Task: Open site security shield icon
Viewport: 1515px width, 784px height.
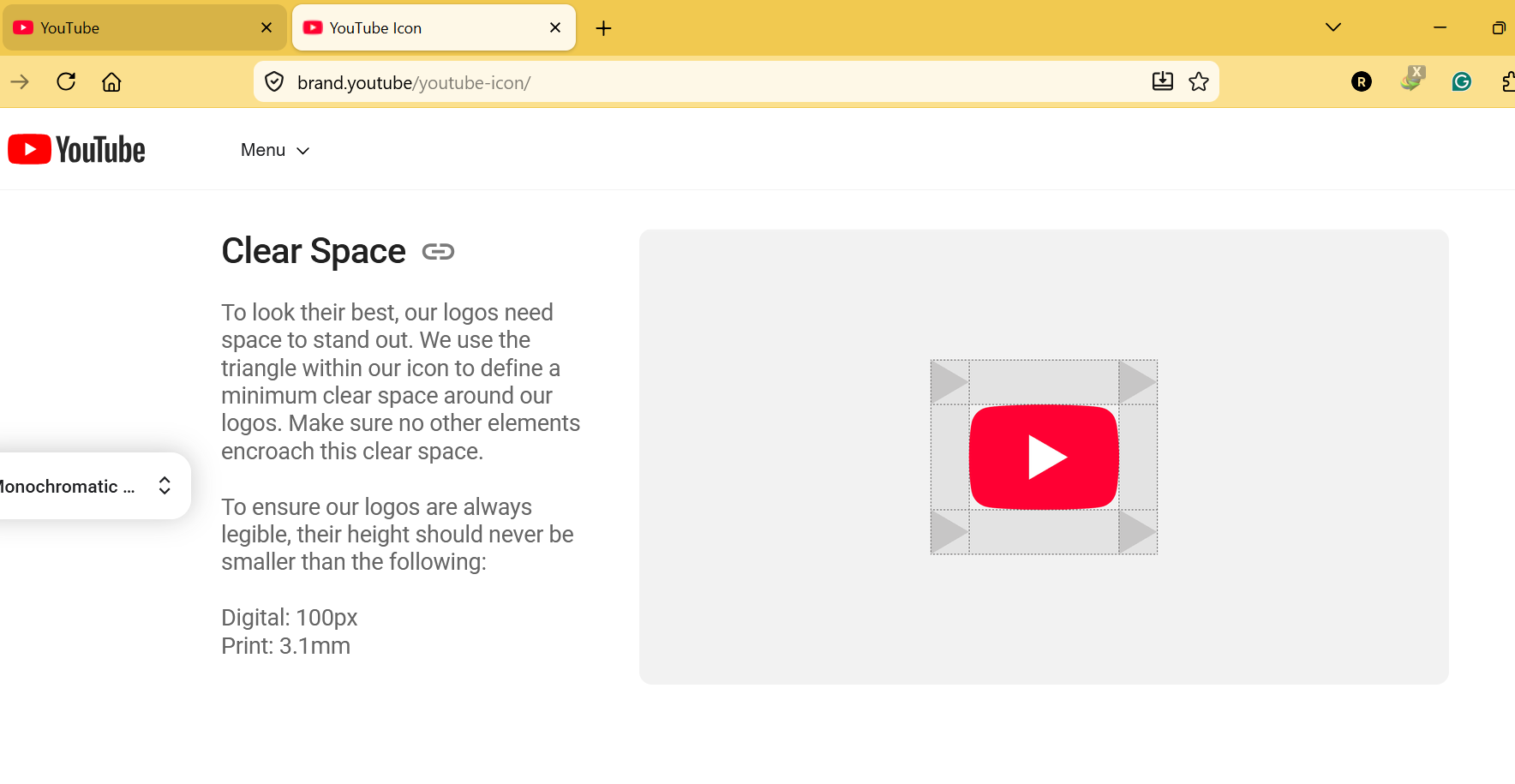Action: click(x=274, y=82)
